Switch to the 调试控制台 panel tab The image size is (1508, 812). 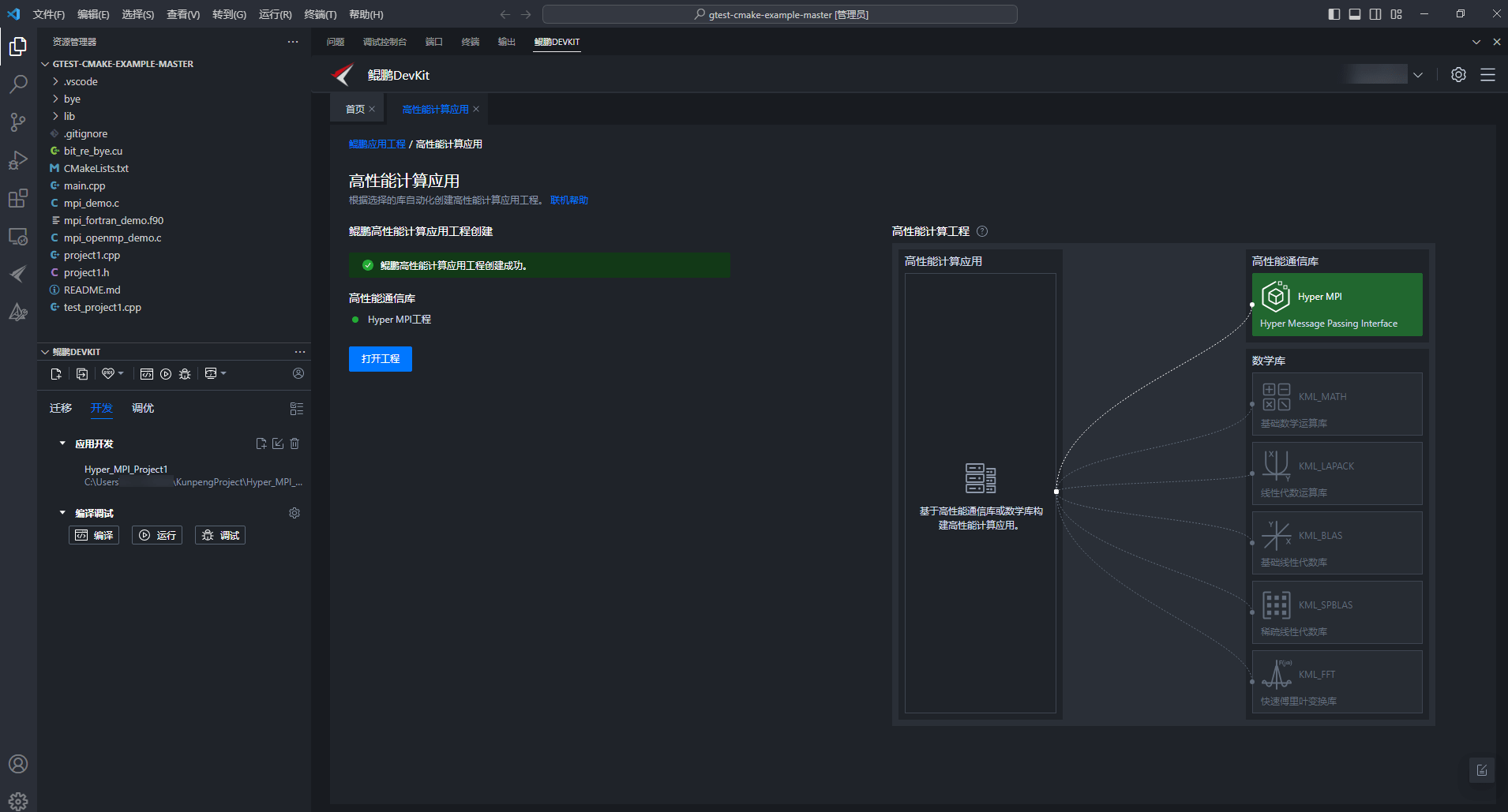click(x=385, y=42)
